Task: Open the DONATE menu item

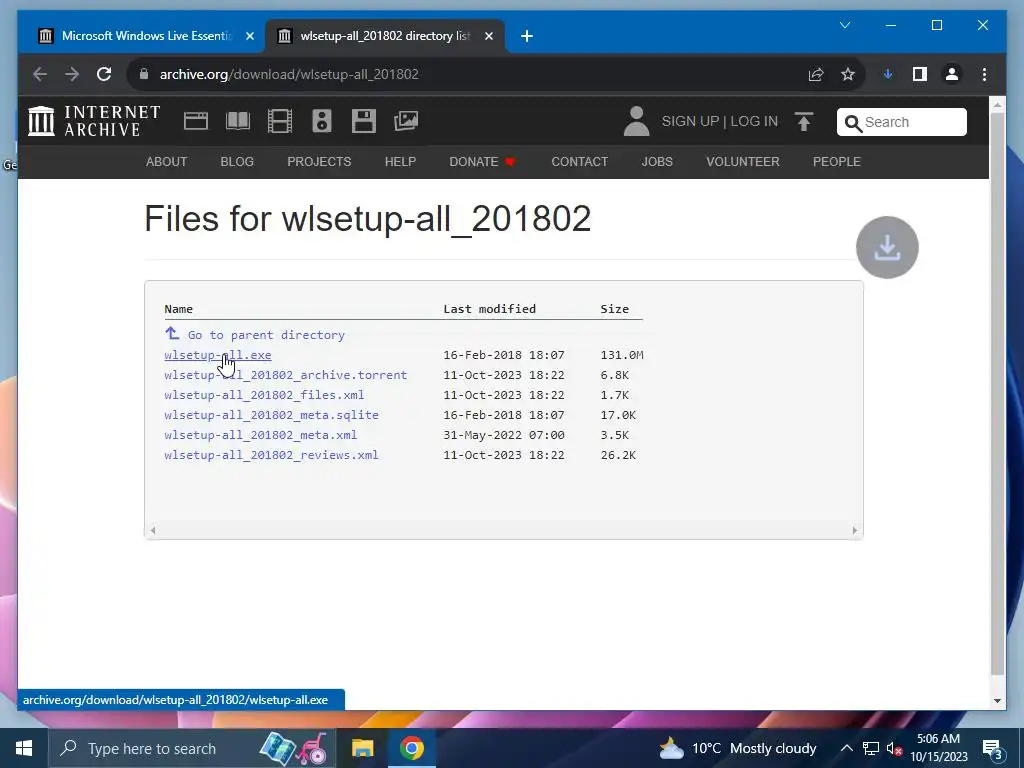Action: pyautogui.click(x=482, y=161)
